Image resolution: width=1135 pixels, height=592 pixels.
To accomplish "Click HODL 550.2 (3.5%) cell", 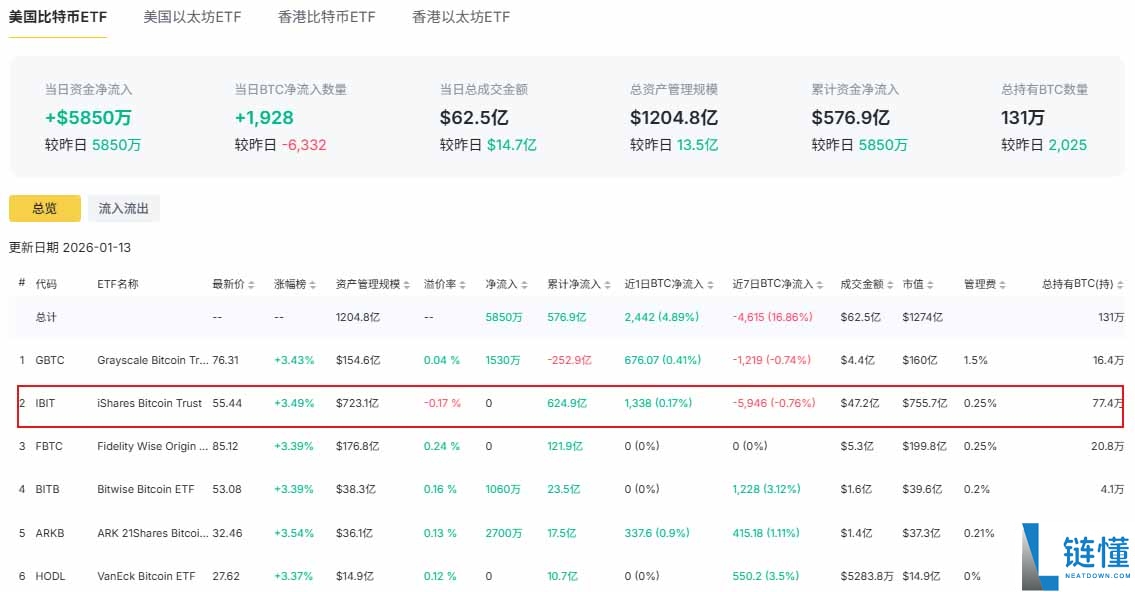I will 766,577.
